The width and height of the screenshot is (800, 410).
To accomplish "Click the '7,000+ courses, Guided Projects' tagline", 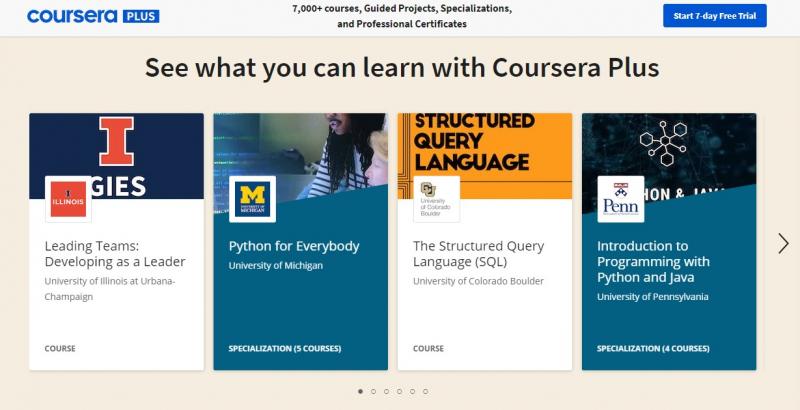I will point(402,16).
